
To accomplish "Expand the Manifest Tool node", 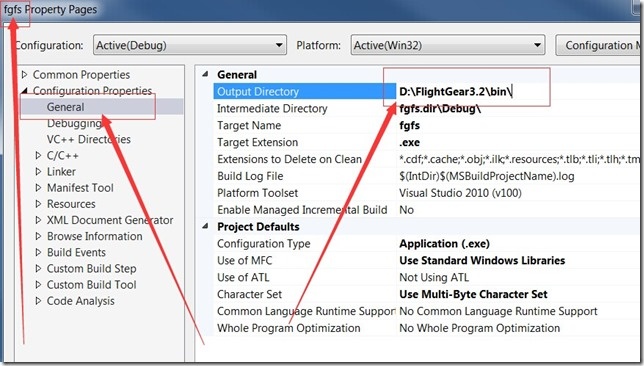I will click(38, 188).
